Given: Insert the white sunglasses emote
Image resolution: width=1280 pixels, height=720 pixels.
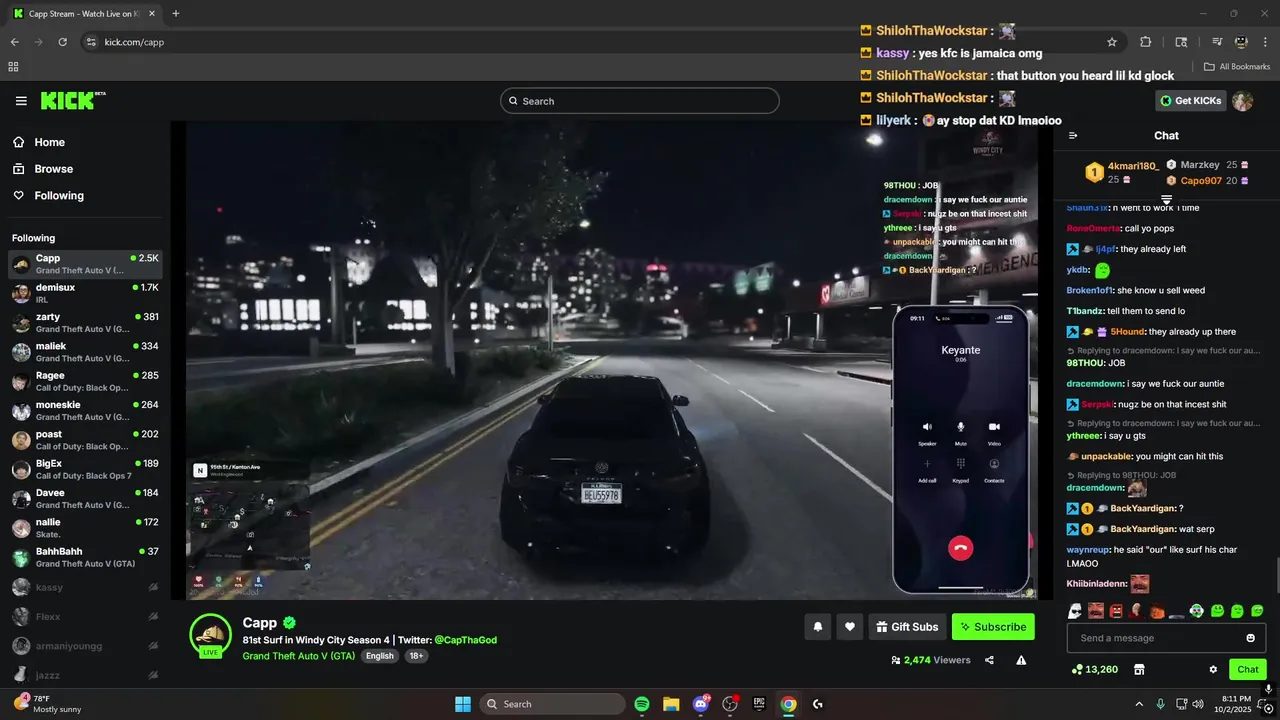Looking at the screenshot, I should 1075,611.
